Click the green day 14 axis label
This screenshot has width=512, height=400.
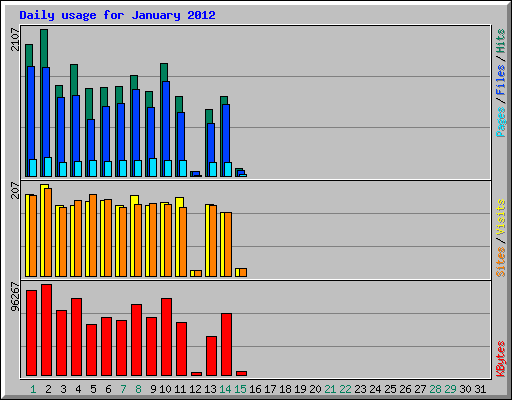pos(225,389)
